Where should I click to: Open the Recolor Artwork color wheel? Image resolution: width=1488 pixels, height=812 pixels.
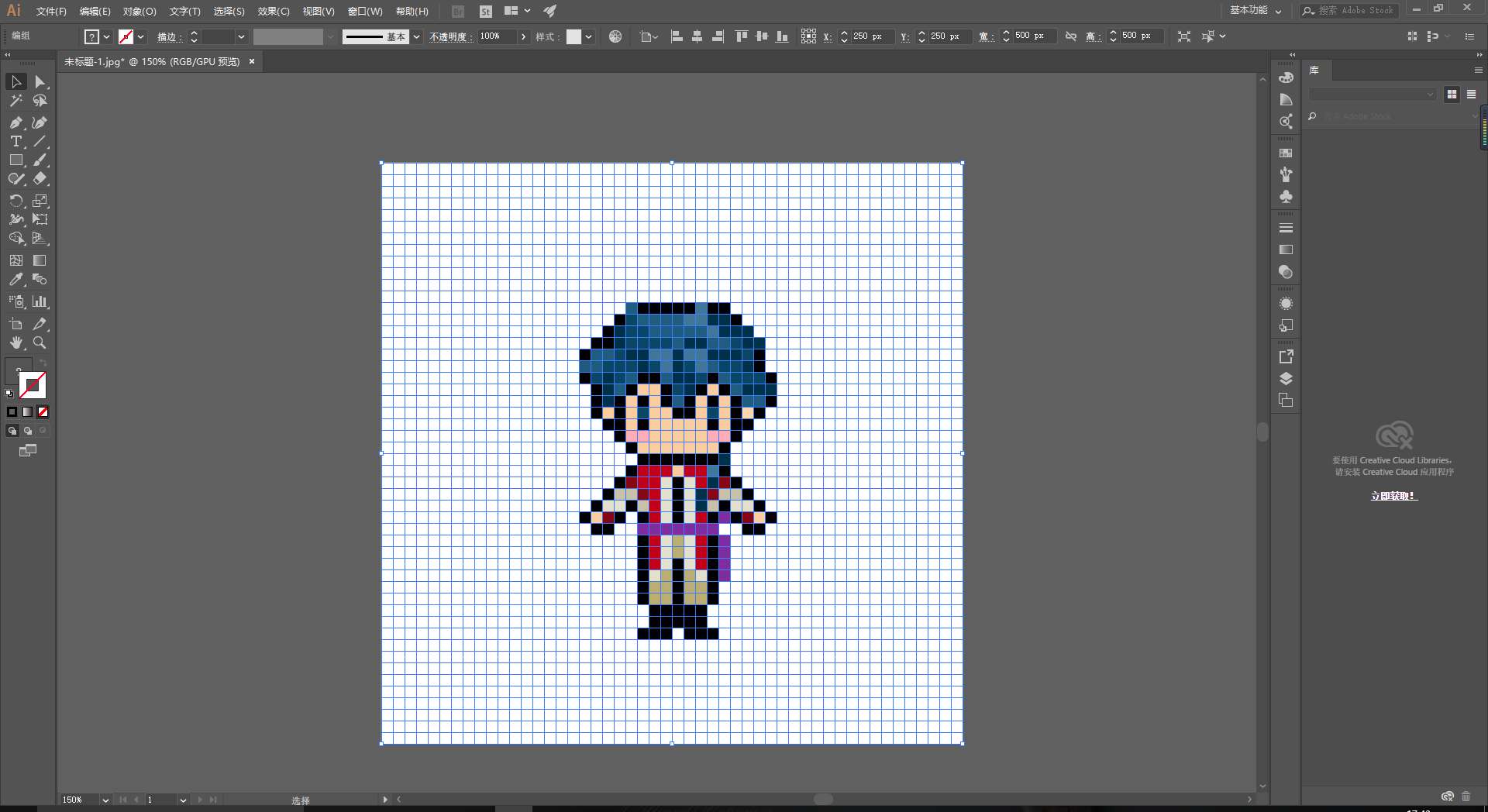pyautogui.click(x=615, y=36)
